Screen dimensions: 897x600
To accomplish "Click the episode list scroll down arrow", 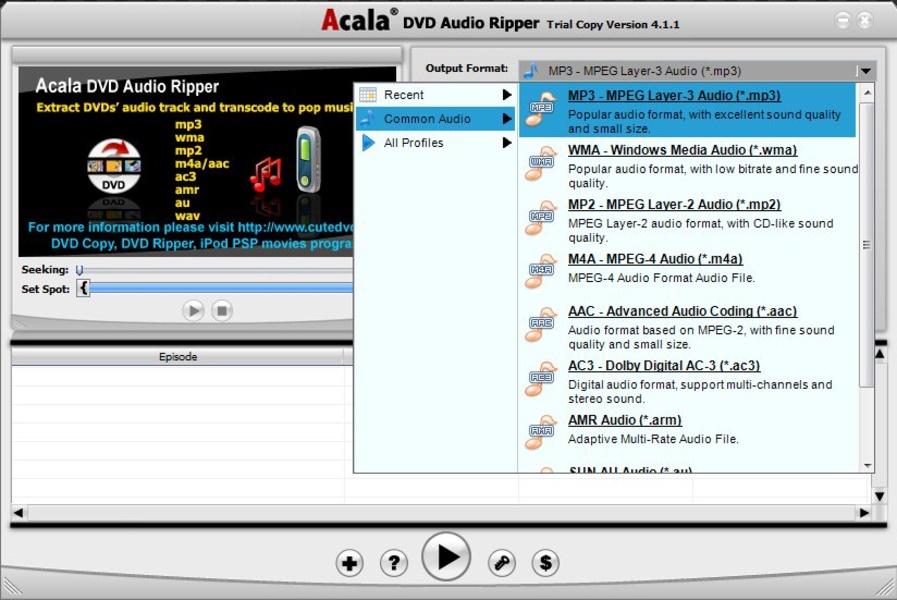I will coord(880,496).
